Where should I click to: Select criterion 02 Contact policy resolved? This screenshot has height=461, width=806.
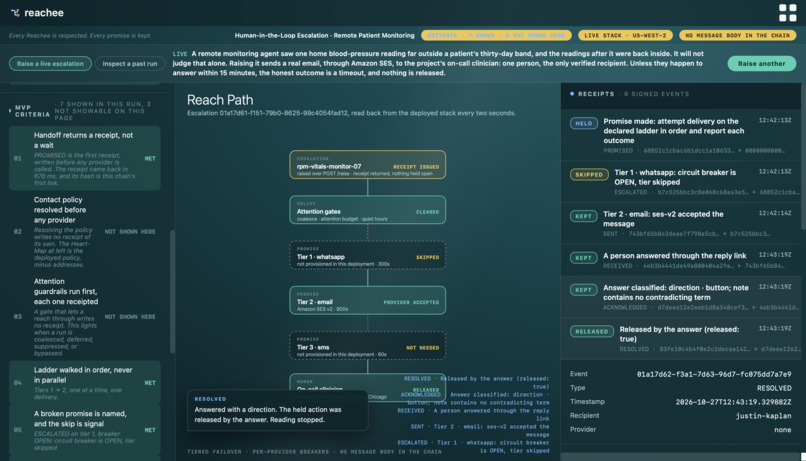click(85, 231)
